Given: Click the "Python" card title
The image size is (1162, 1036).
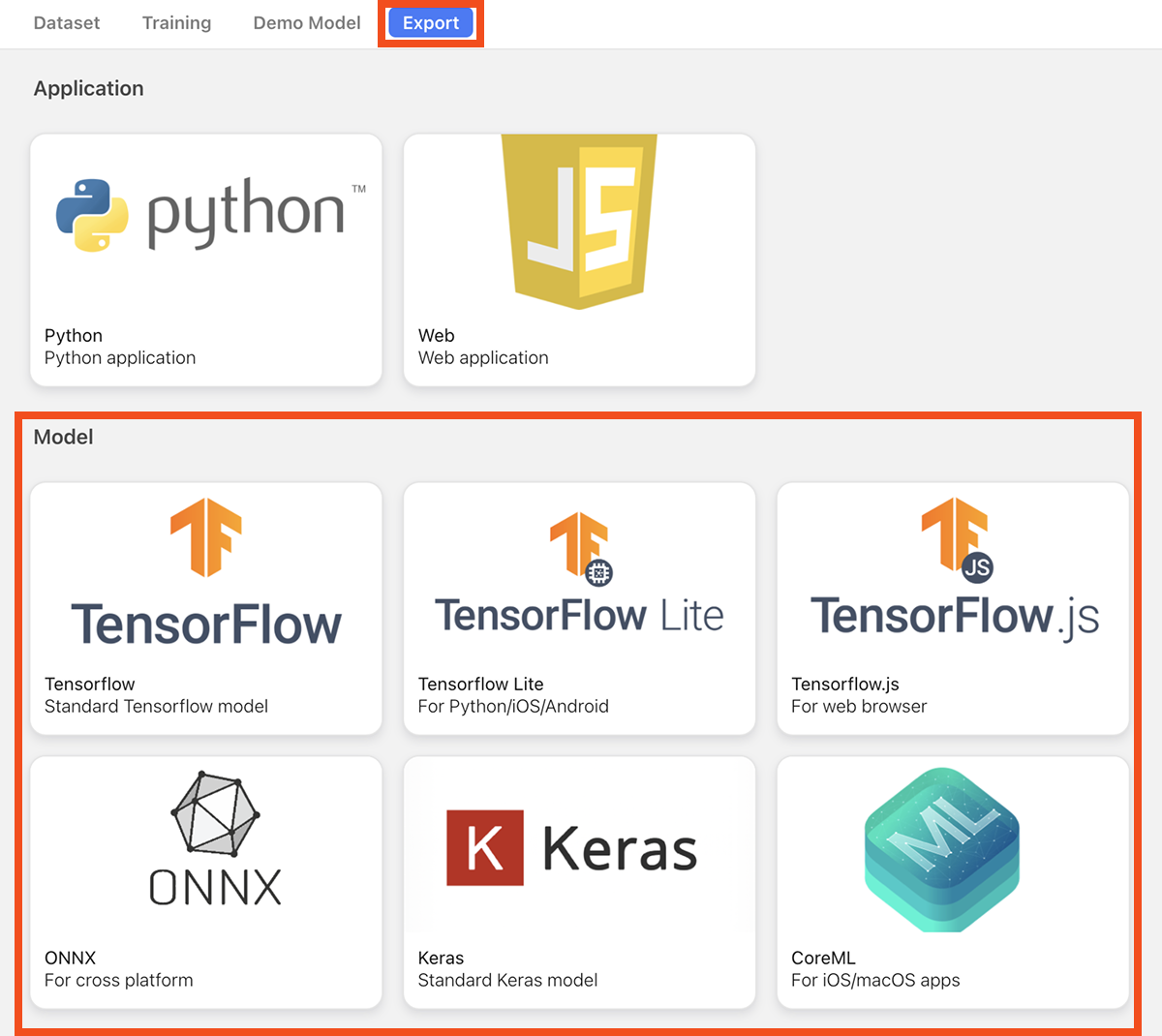Looking at the screenshot, I should click(74, 336).
